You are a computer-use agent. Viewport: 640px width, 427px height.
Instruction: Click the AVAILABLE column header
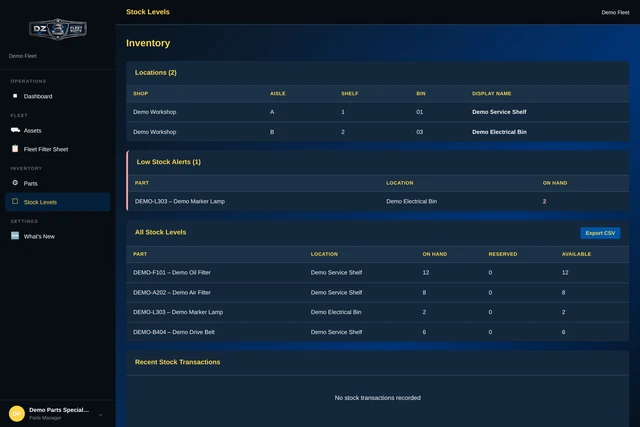(x=576, y=254)
